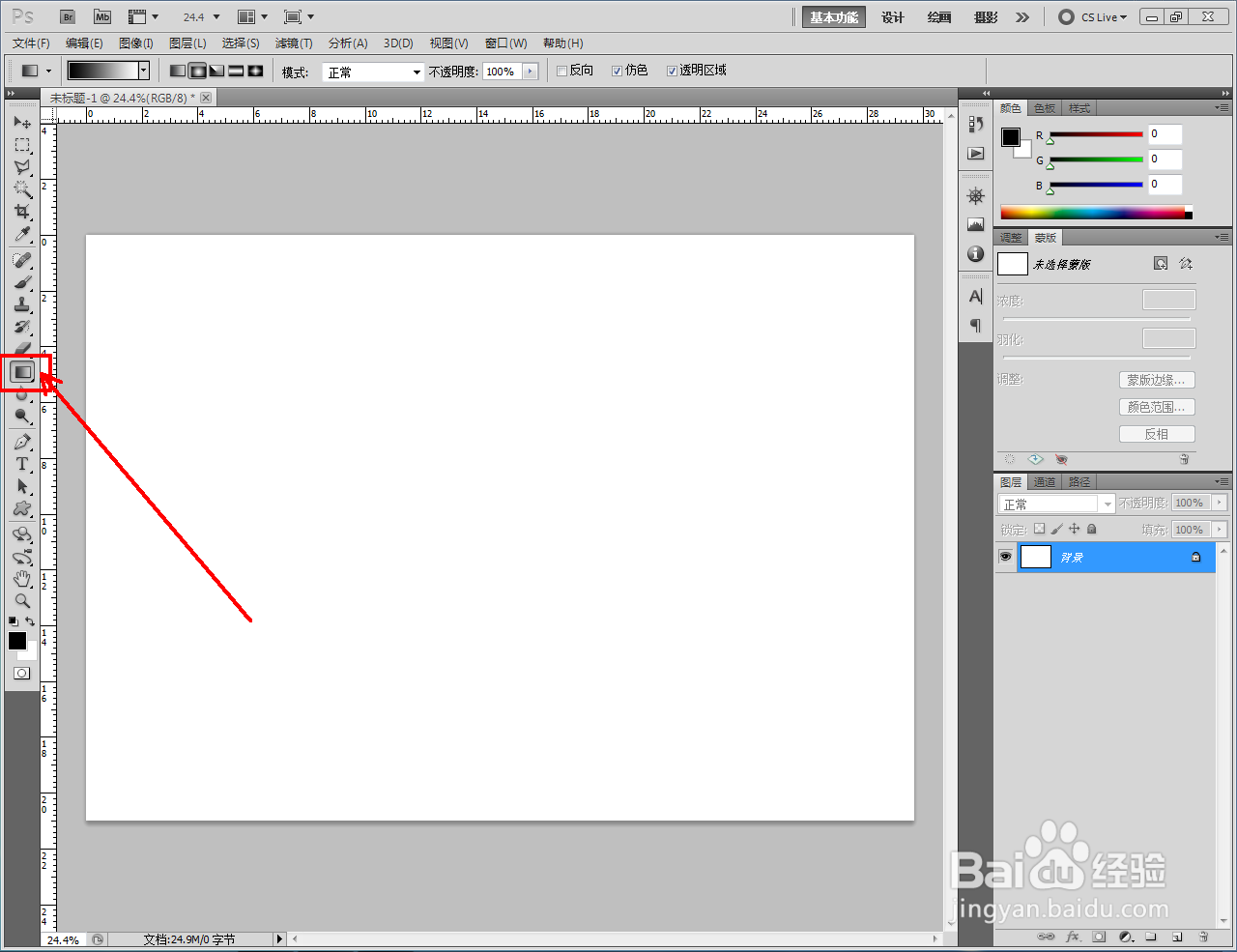Open the layer blend mode 正常 dropdown

click(x=1056, y=504)
